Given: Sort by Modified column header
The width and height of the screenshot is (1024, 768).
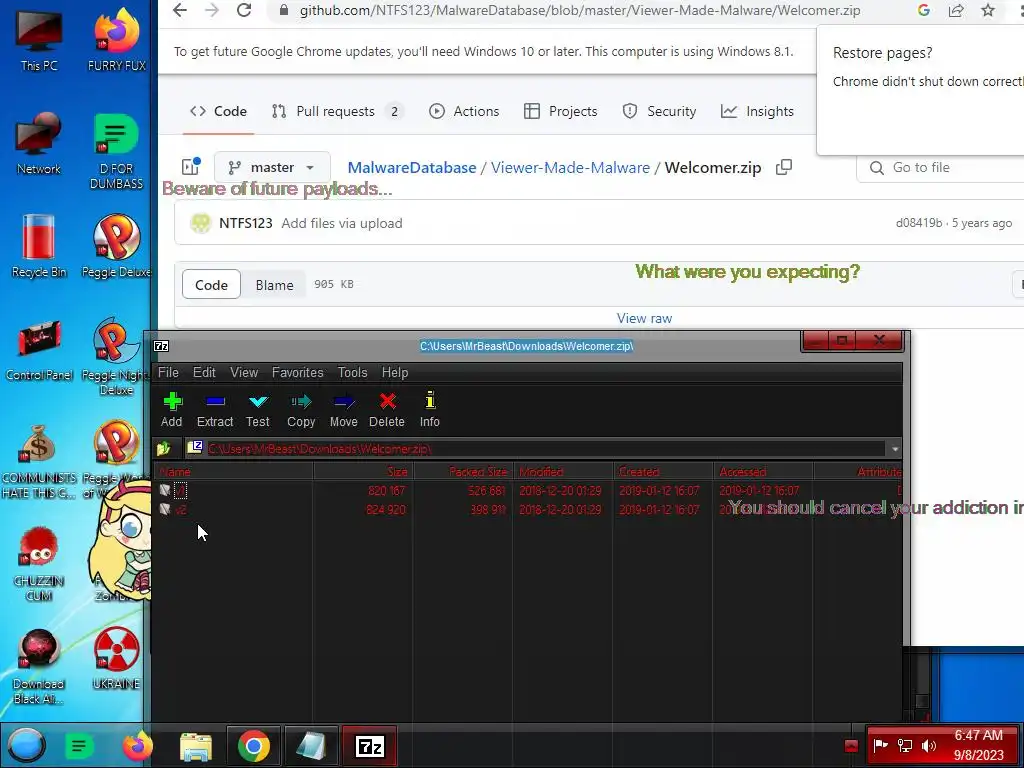Looking at the screenshot, I should tap(563, 472).
